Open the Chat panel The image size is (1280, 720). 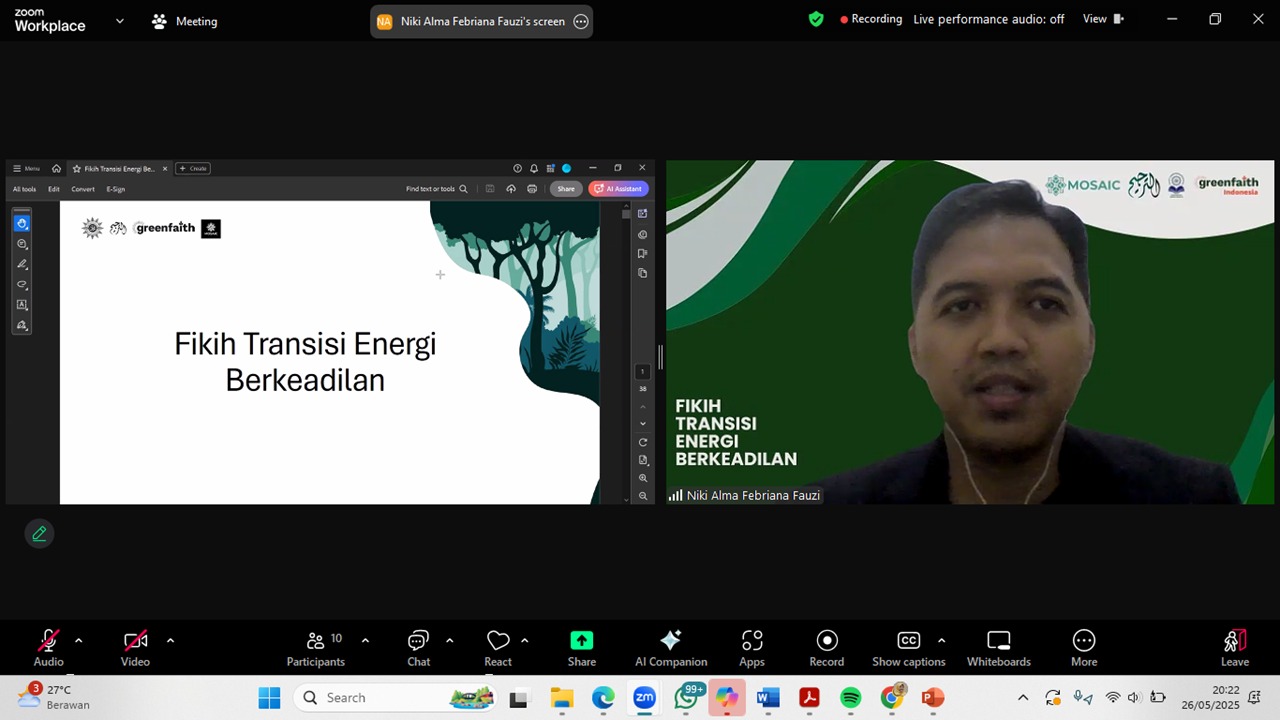pos(418,648)
